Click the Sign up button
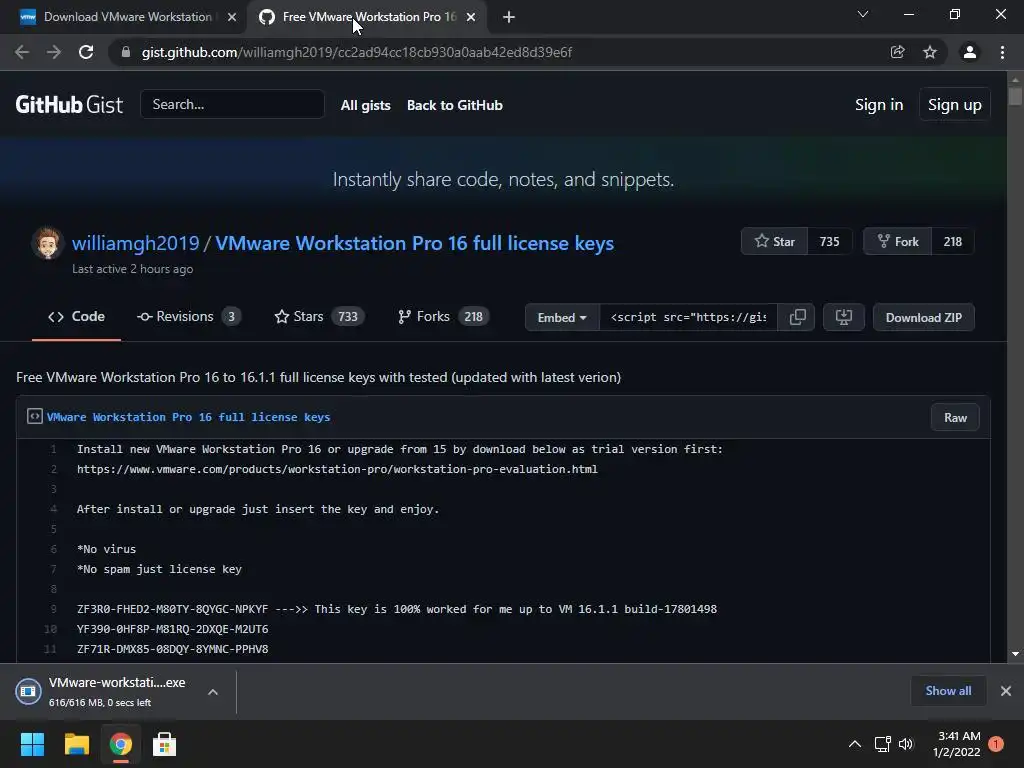 tap(954, 104)
